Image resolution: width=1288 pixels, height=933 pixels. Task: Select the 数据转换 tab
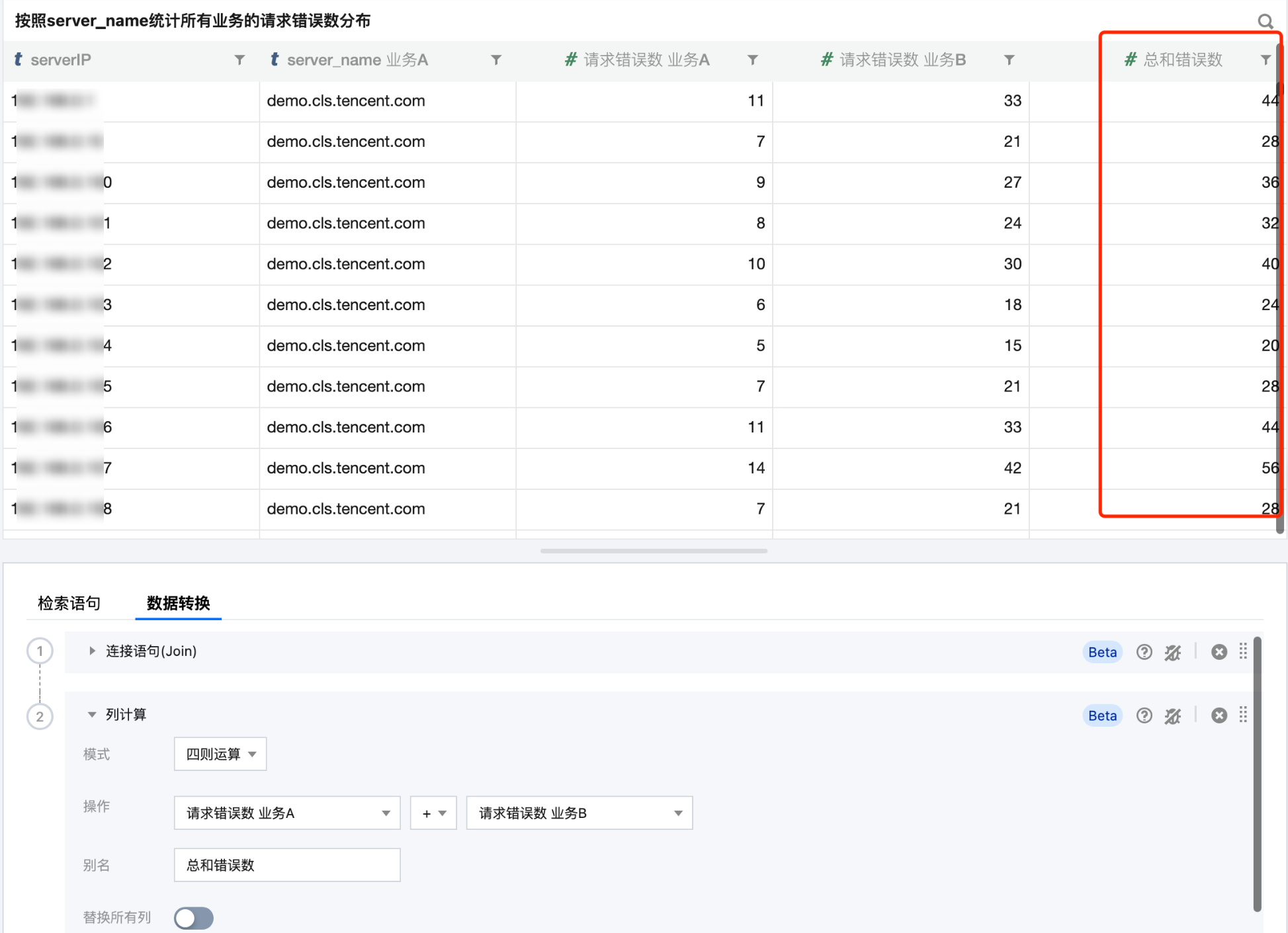178,603
